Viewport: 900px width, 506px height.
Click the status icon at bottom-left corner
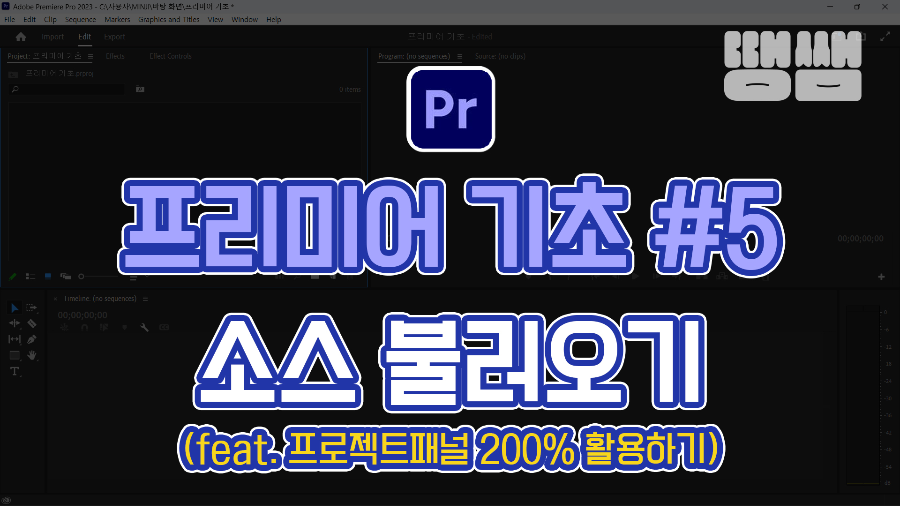(6, 500)
